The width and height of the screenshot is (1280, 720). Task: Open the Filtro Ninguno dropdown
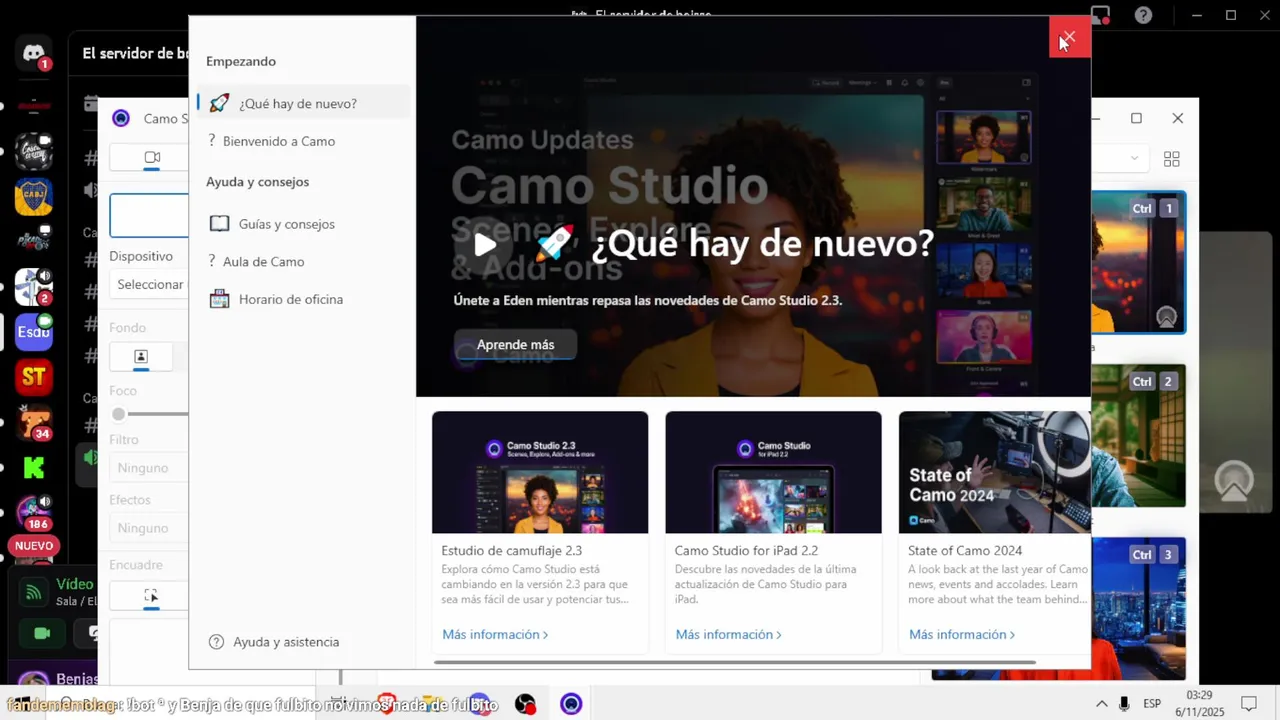(150, 468)
